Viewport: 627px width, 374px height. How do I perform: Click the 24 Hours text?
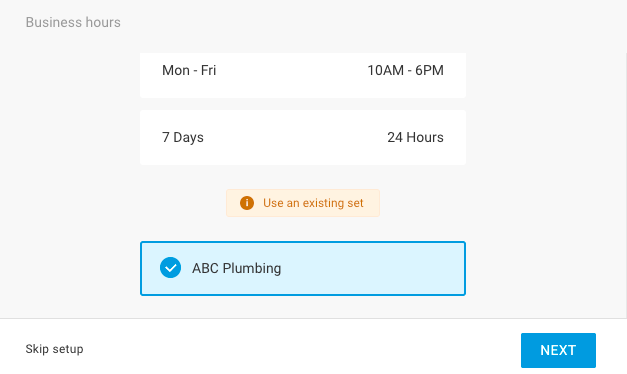[415, 137]
